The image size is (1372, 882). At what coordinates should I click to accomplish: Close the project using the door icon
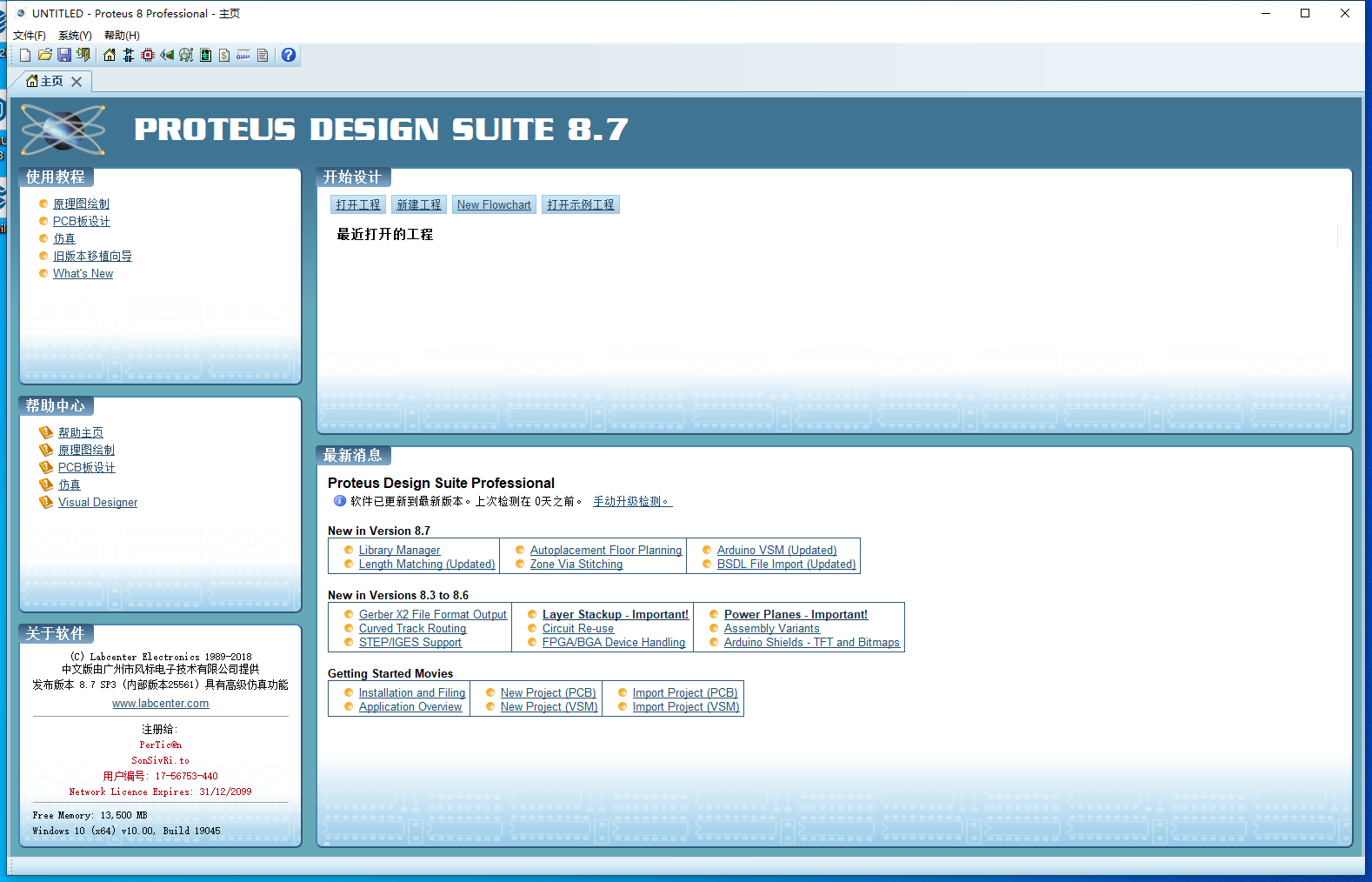83,55
